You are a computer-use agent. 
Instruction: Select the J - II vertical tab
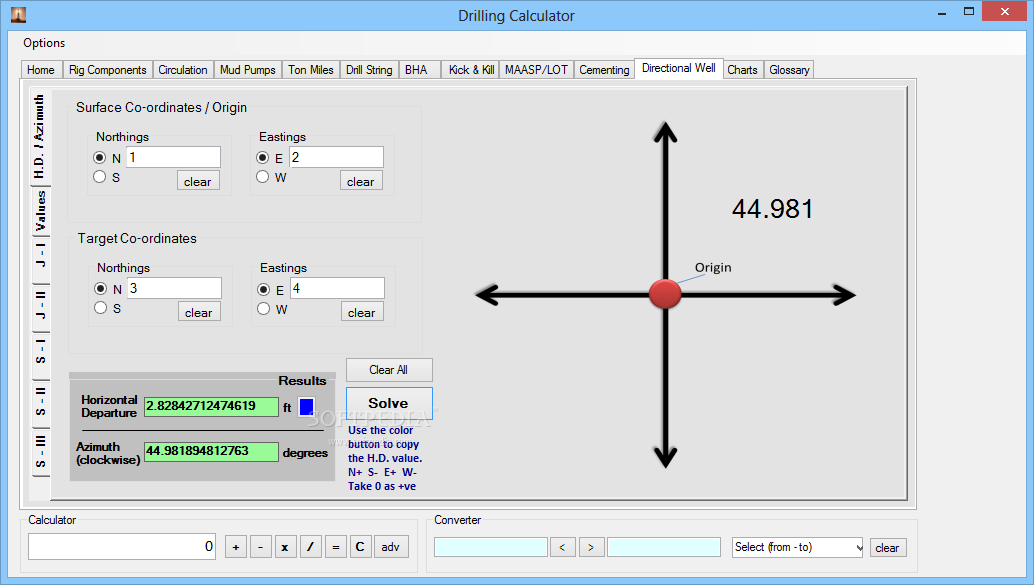pos(40,306)
